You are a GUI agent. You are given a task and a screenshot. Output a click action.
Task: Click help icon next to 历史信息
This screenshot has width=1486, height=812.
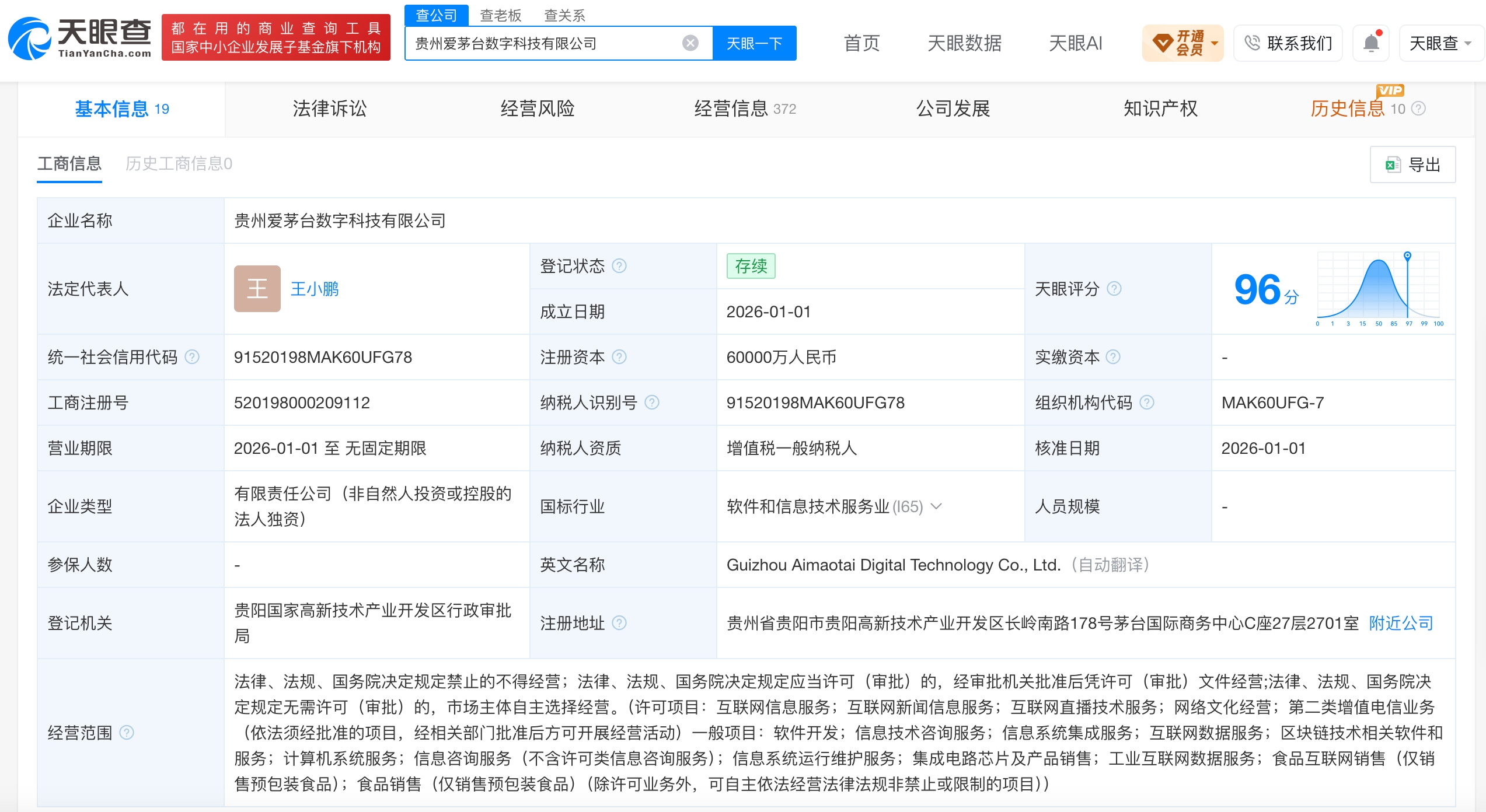coord(1418,109)
